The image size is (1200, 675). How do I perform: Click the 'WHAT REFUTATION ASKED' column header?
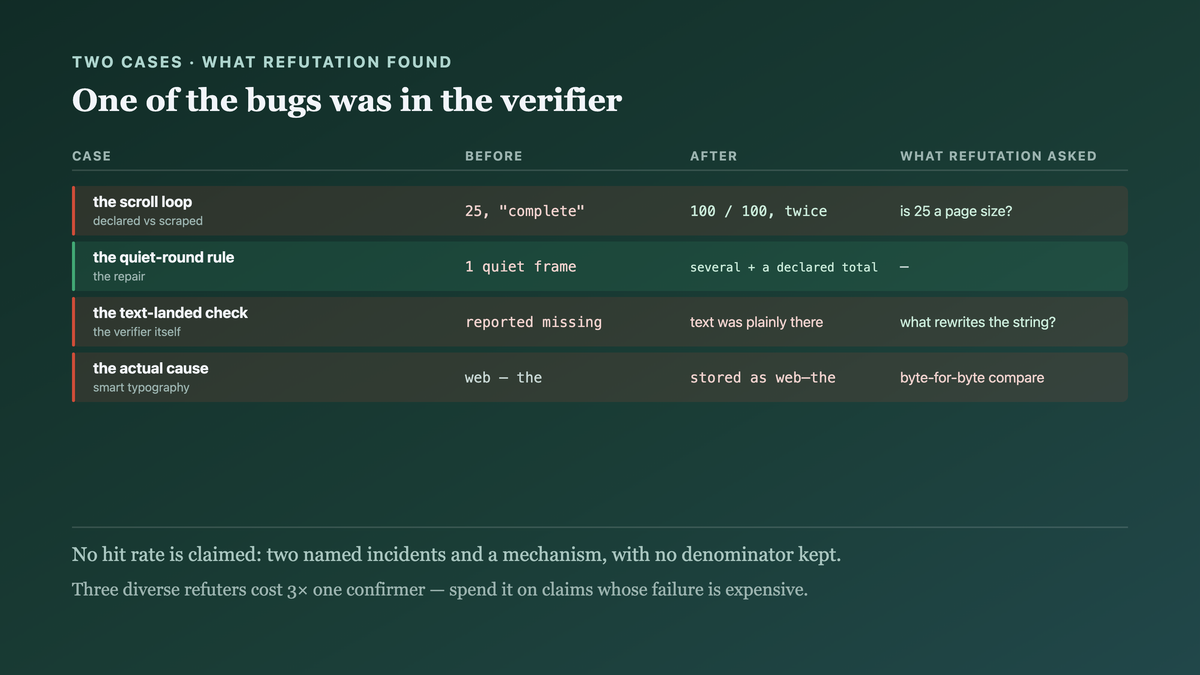pyautogui.click(x=998, y=156)
